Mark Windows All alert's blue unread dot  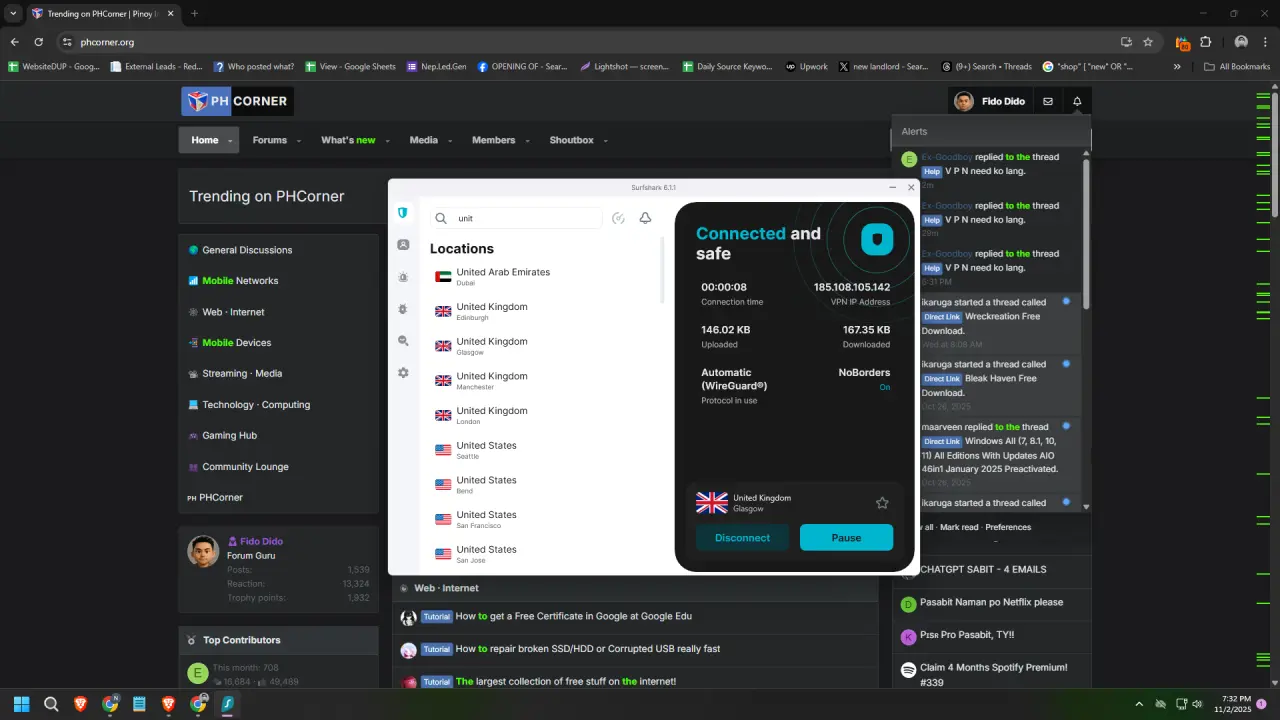tap(1066, 425)
